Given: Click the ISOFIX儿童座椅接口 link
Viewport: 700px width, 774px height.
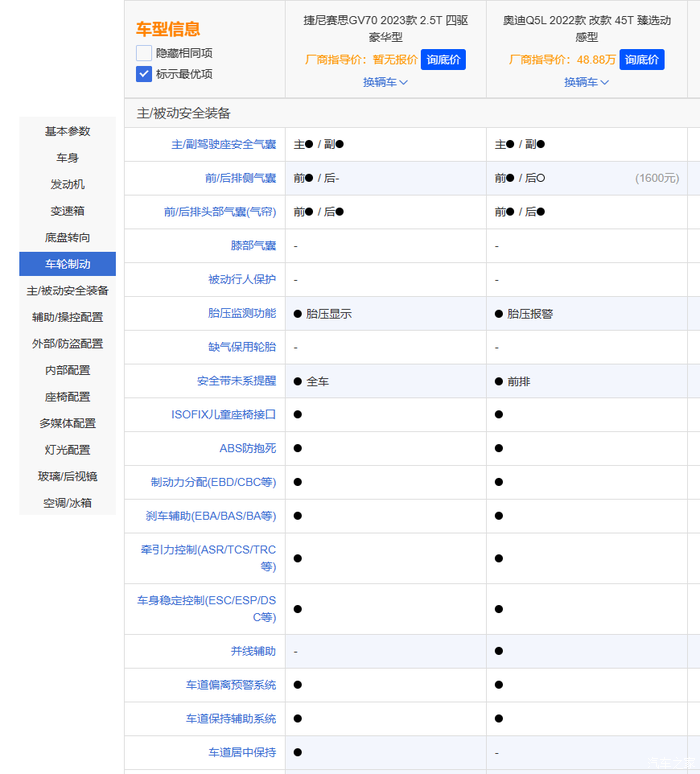Looking at the screenshot, I should [x=223, y=414].
